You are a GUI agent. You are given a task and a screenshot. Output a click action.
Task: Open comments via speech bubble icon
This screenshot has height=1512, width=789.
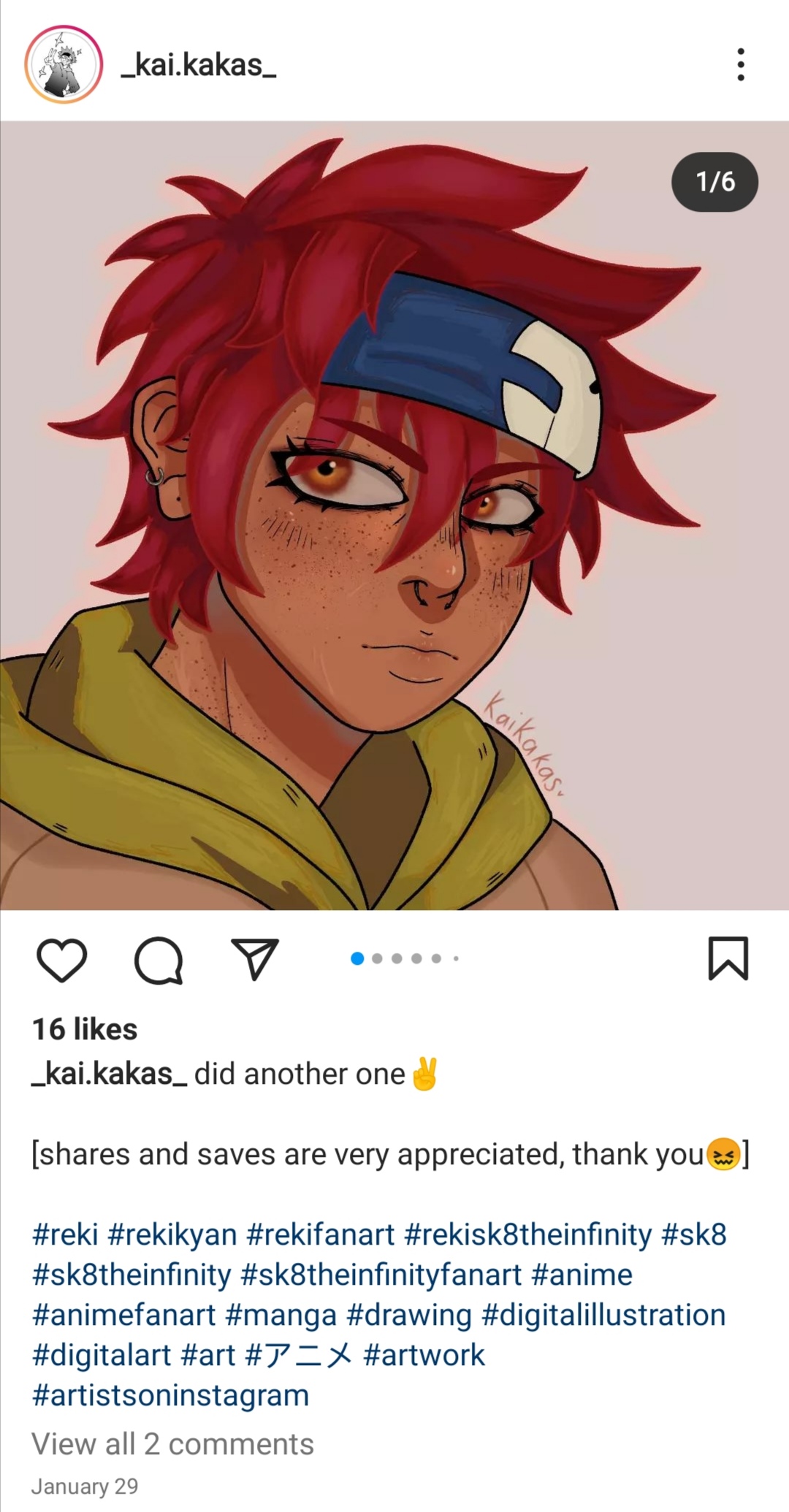click(159, 960)
